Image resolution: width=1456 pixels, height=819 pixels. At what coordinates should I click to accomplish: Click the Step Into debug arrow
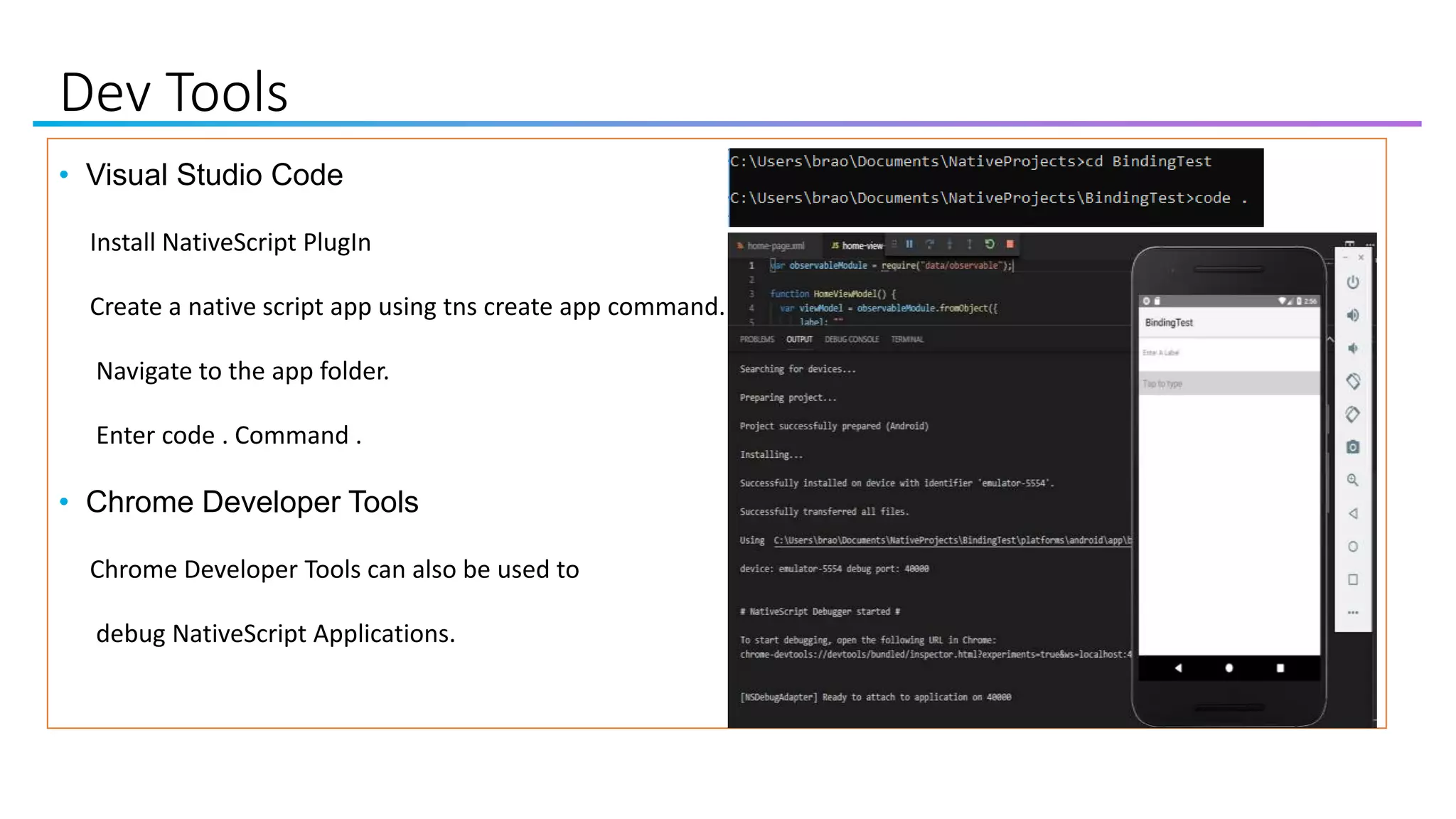click(x=950, y=244)
